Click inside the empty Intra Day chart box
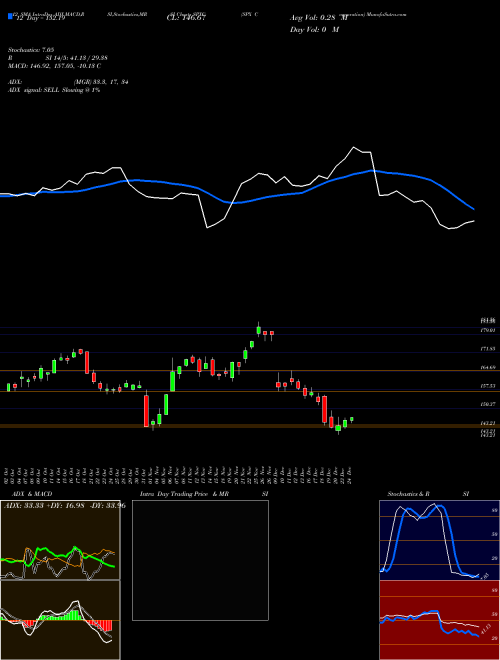 [200, 560]
